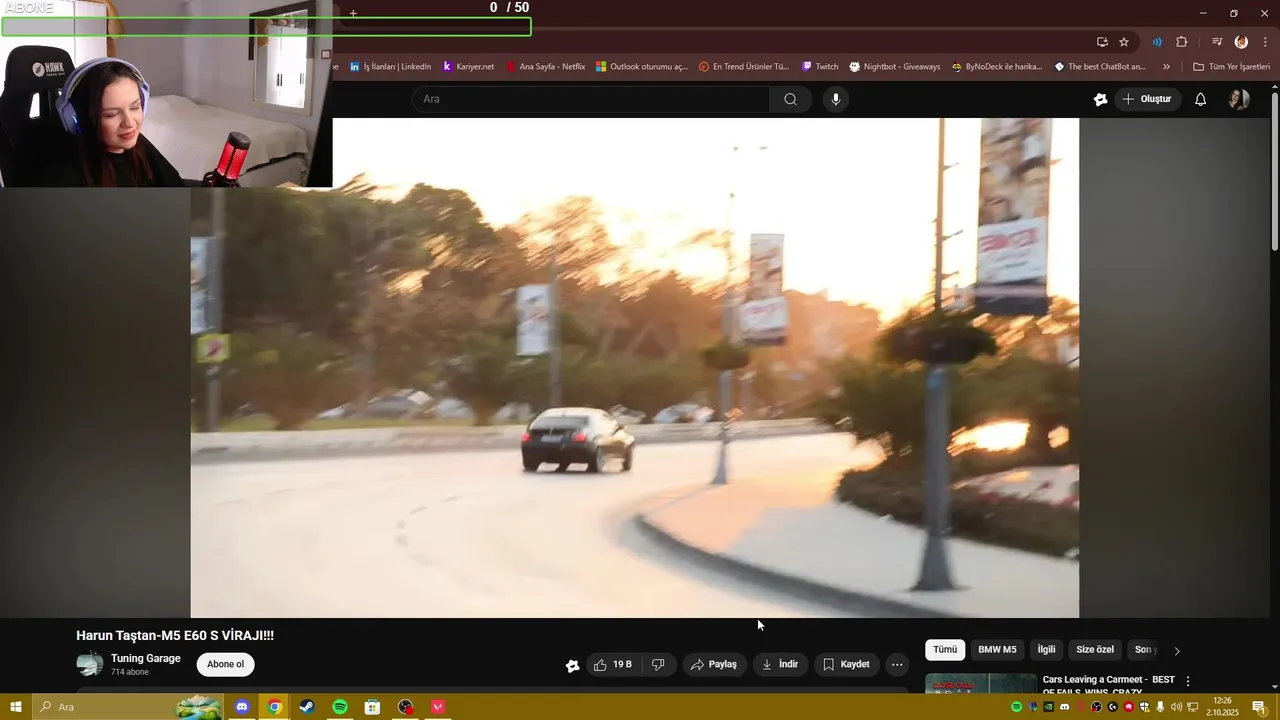
Task: Open the Ana Sayfa - Netflix bookmark
Action: pos(545,67)
